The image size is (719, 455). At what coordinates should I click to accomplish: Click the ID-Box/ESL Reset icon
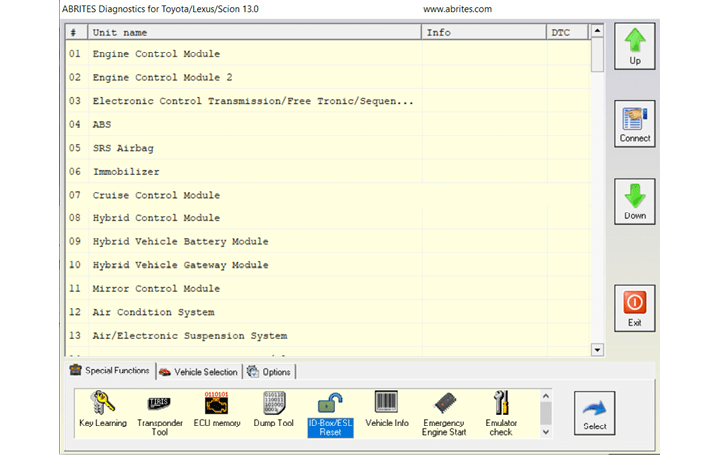click(330, 411)
